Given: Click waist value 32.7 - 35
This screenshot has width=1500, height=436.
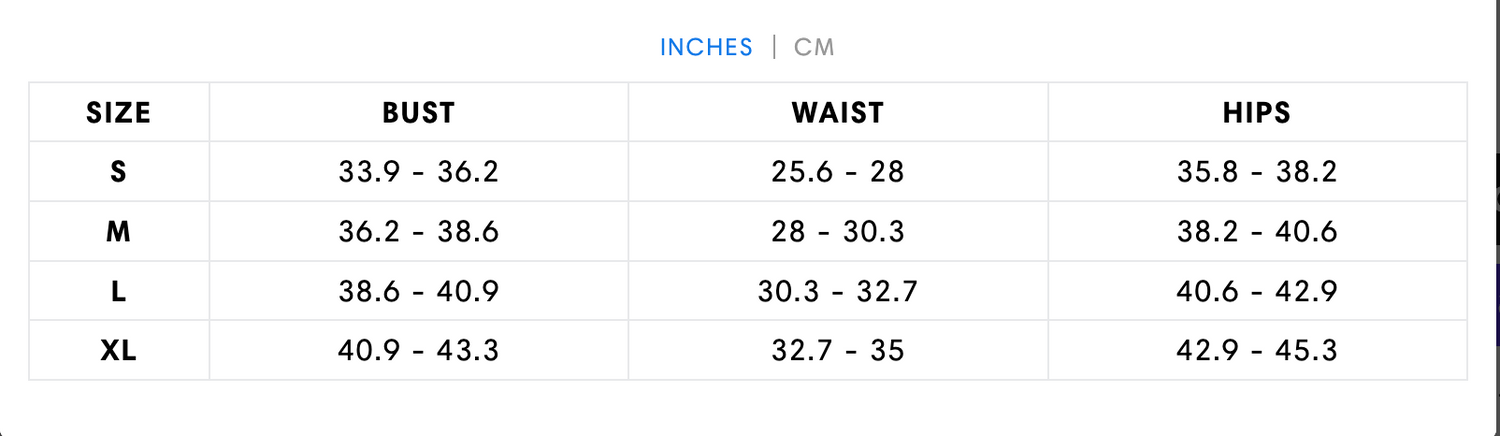Looking at the screenshot, I should (x=838, y=351).
